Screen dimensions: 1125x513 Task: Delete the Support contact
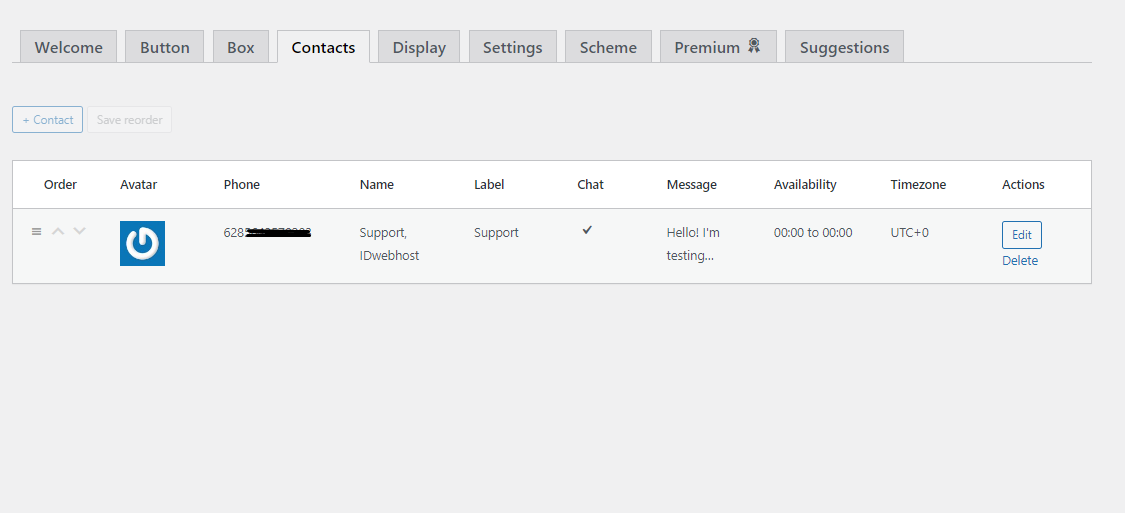pyautogui.click(x=1020, y=260)
